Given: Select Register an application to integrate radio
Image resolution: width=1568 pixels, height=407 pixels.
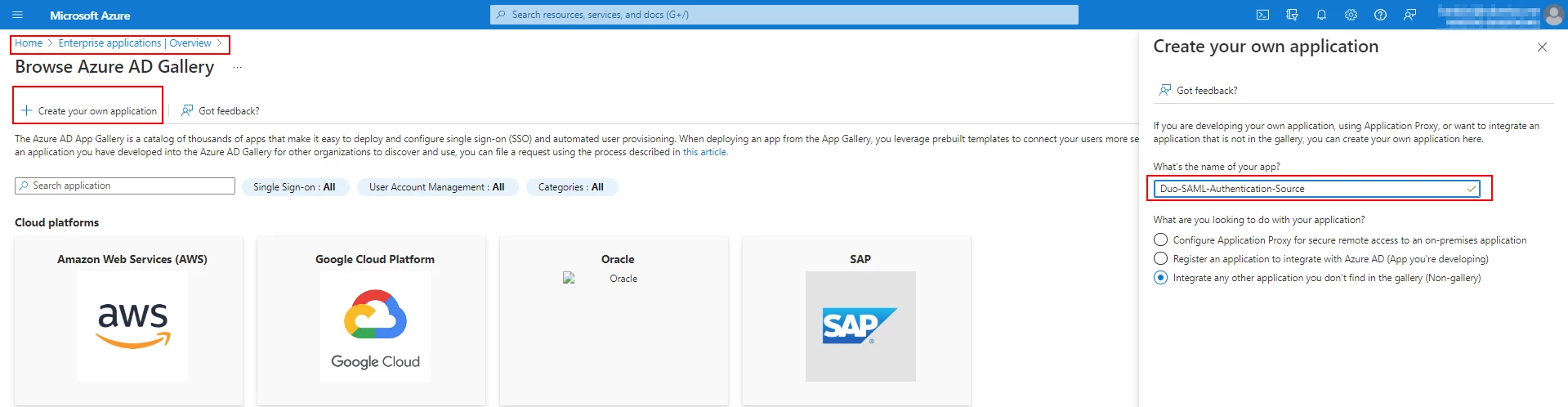Looking at the screenshot, I should point(1160,258).
